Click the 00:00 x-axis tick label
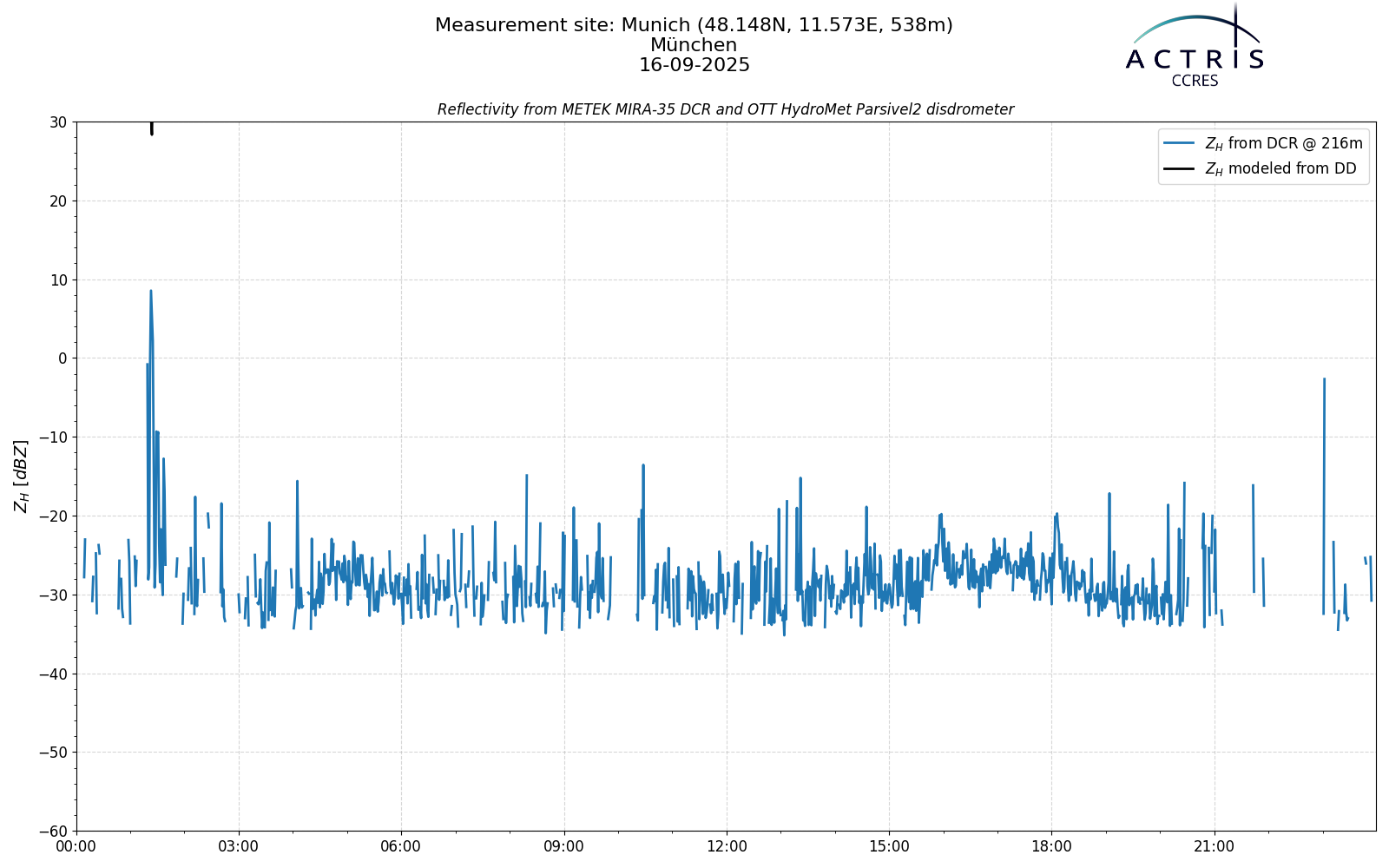The width and height of the screenshot is (1389, 868). pyautogui.click(x=76, y=846)
